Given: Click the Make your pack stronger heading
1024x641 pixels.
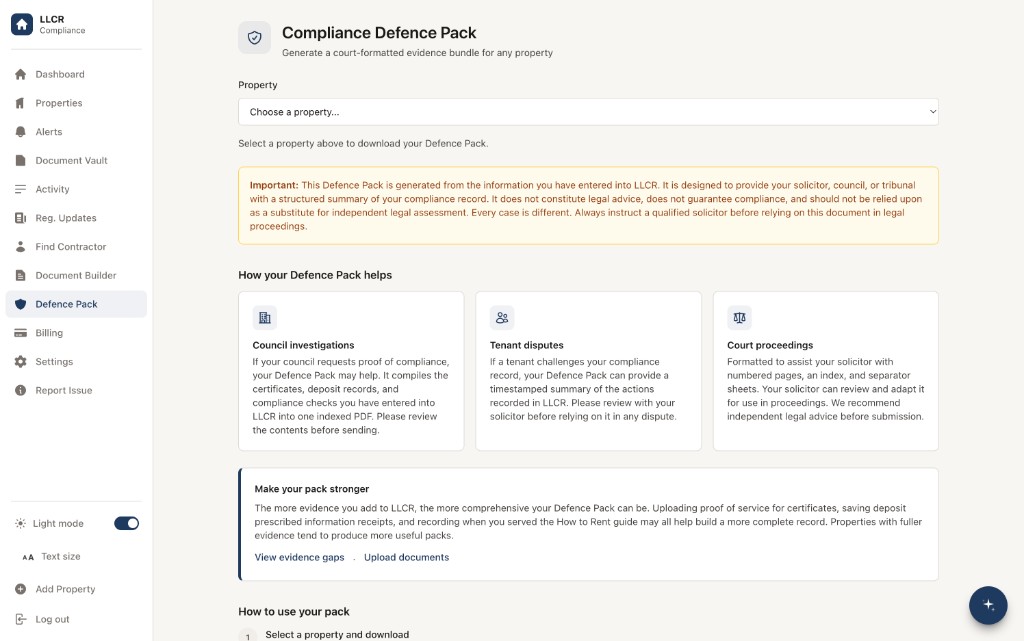Looking at the screenshot, I should pyautogui.click(x=312, y=489).
